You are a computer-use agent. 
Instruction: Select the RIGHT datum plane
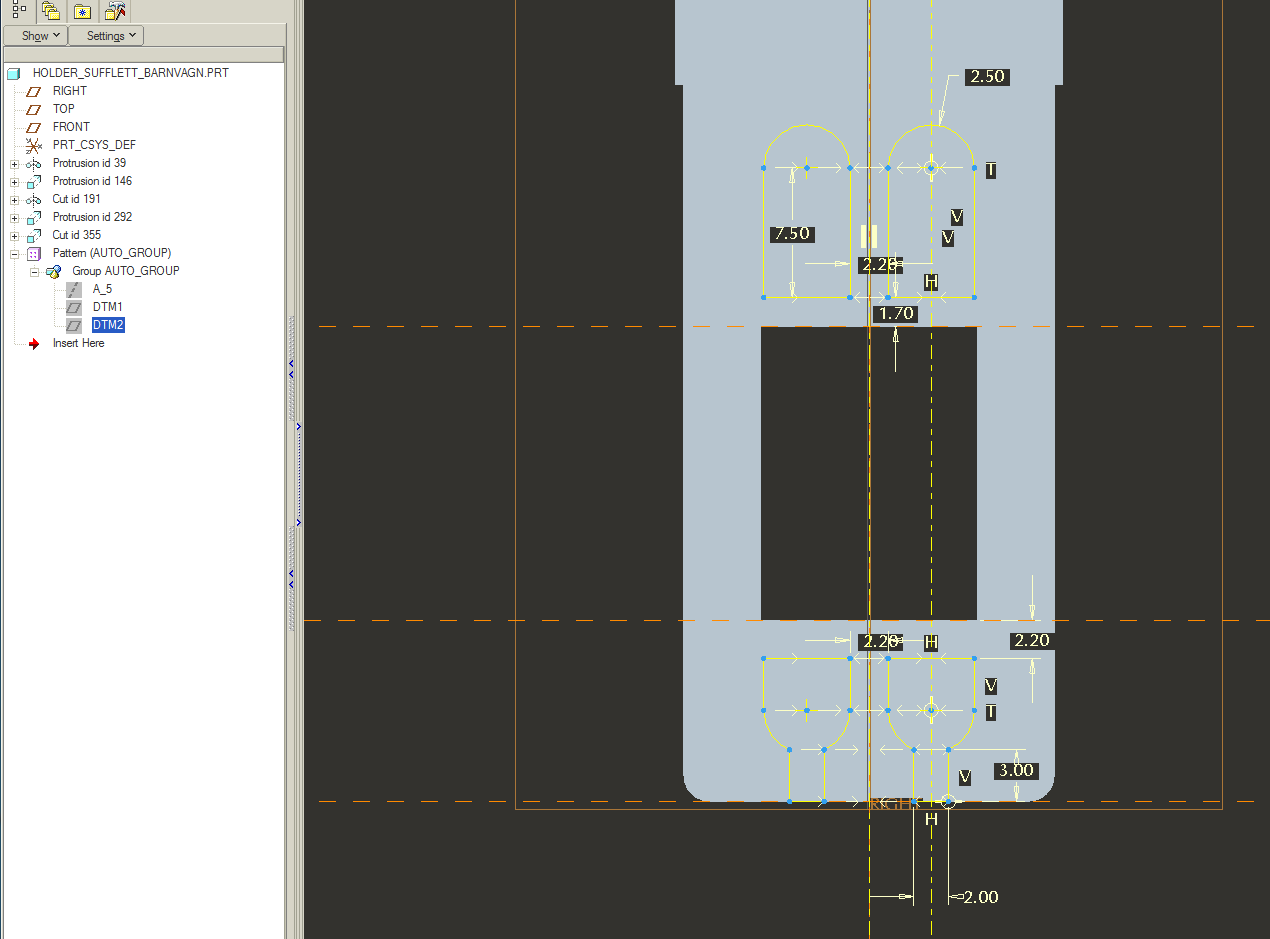point(69,91)
